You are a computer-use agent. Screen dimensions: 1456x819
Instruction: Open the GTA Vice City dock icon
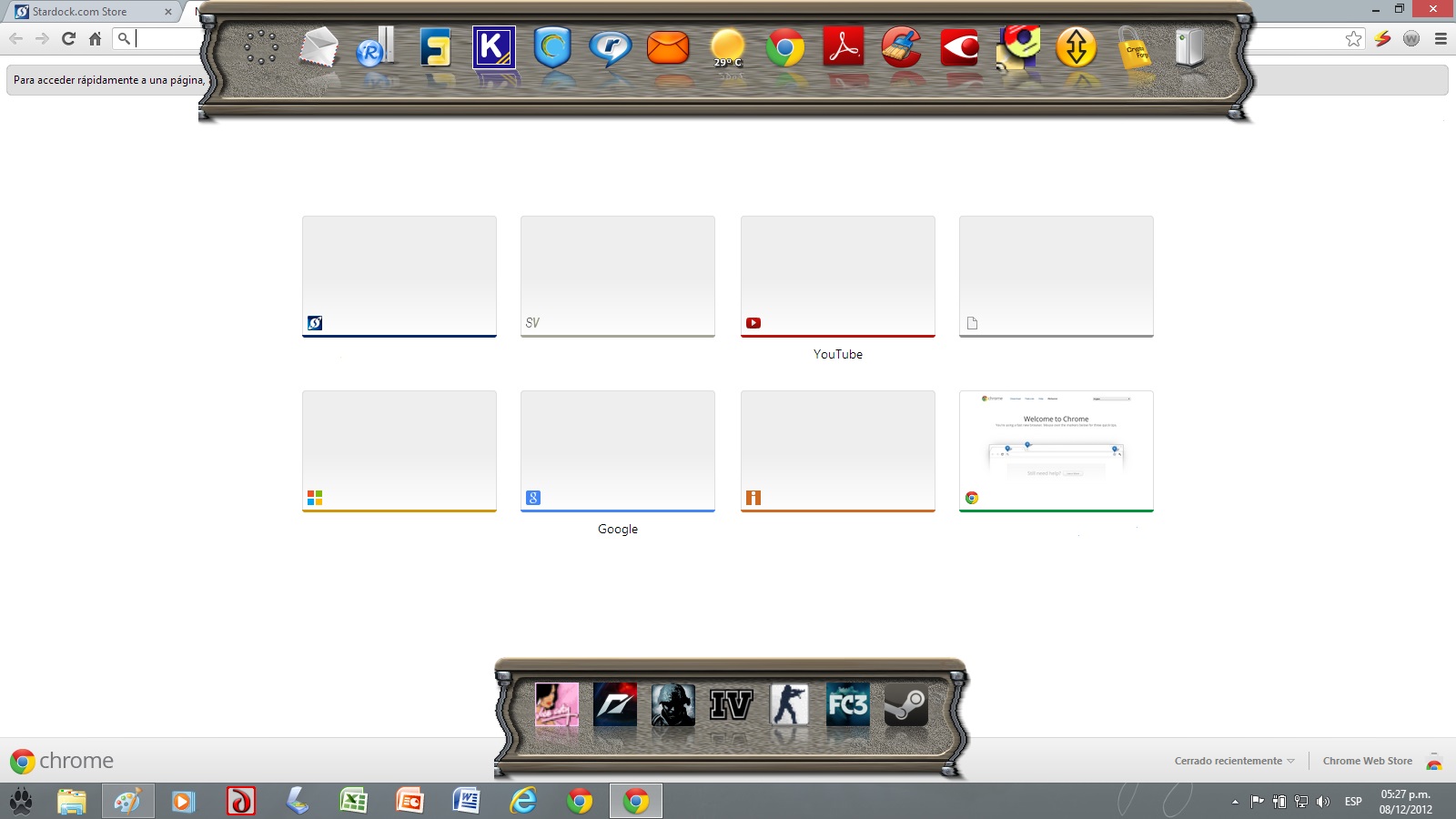click(557, 705)
